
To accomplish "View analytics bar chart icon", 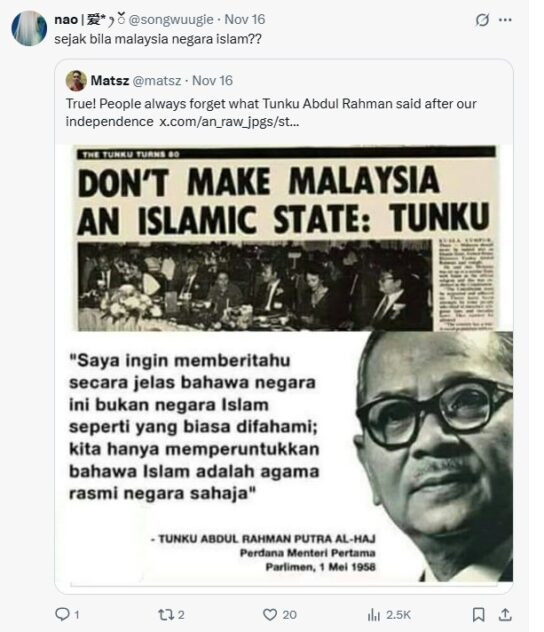I will [x=374, y=615].
